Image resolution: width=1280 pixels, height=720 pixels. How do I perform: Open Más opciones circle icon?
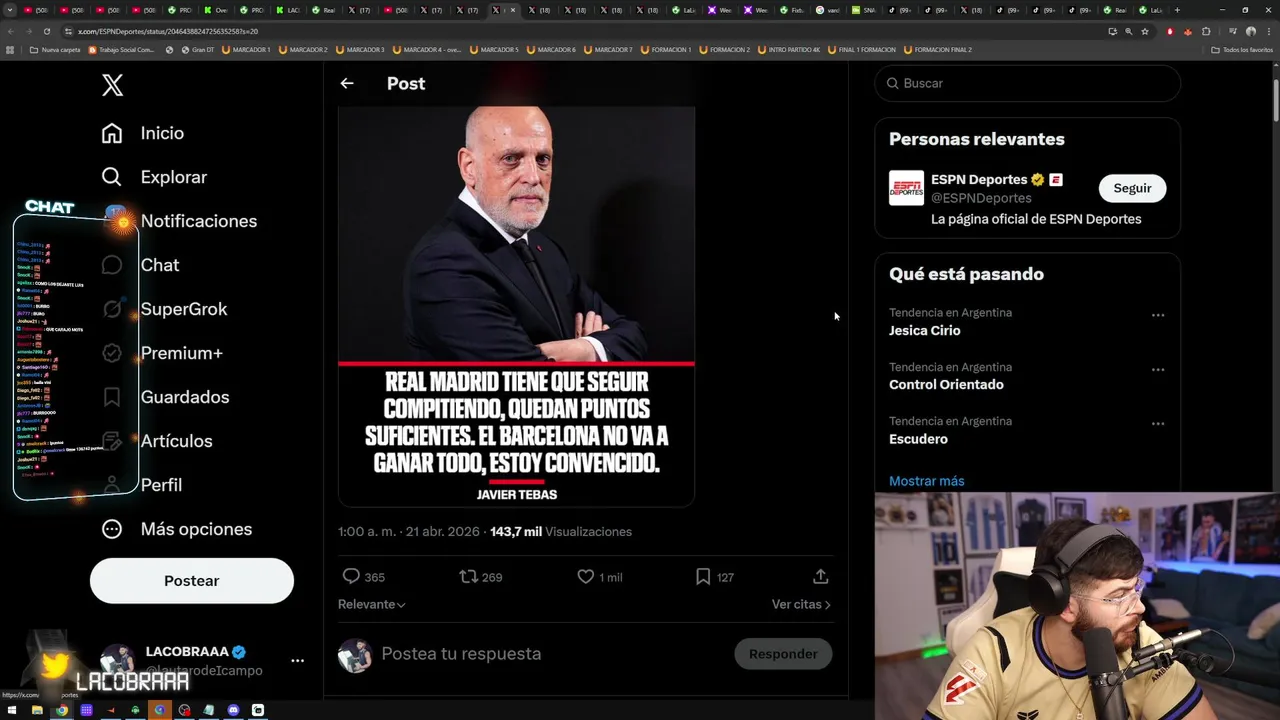point(112,529)
